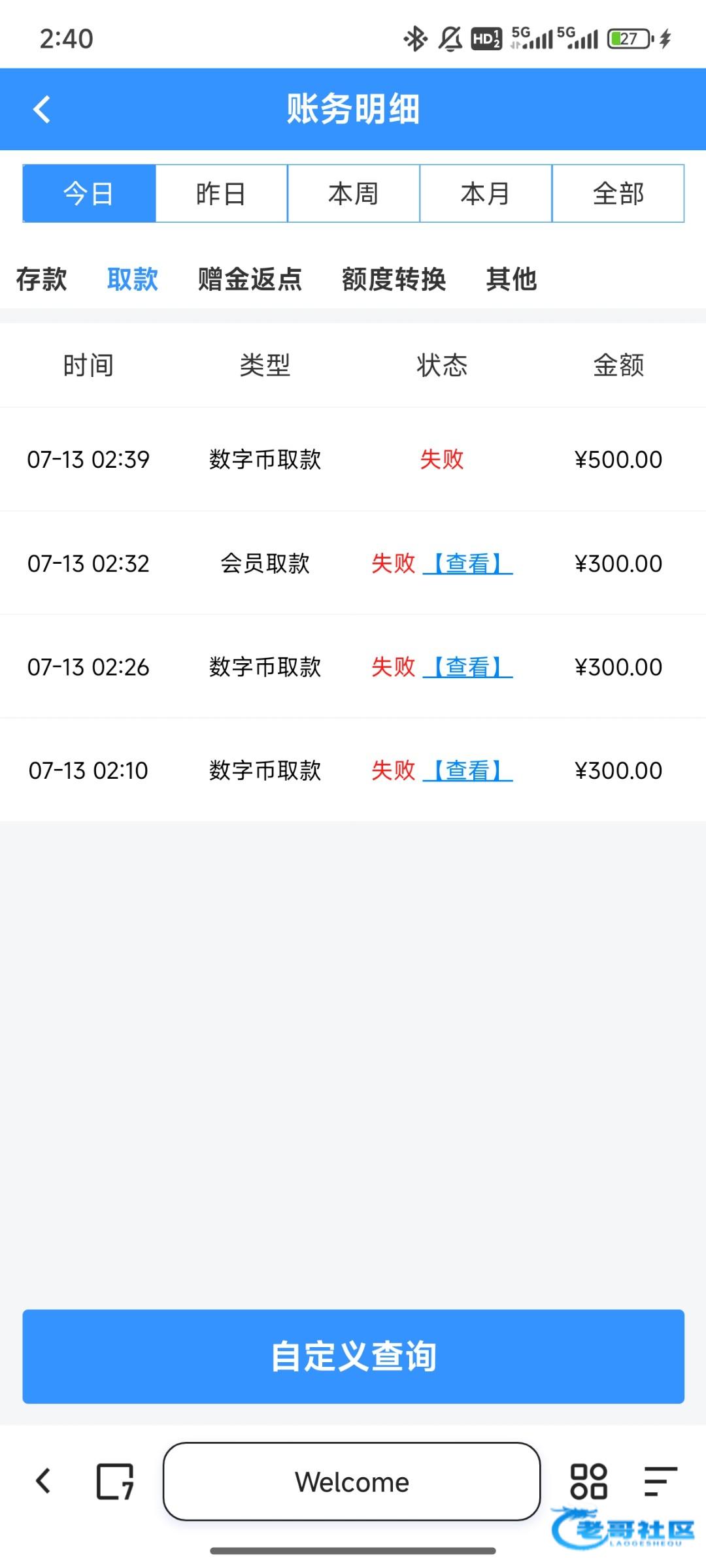Select the 全部 date filter
This screenshot has height=1568, width=706.
click(x=618, y=193)
